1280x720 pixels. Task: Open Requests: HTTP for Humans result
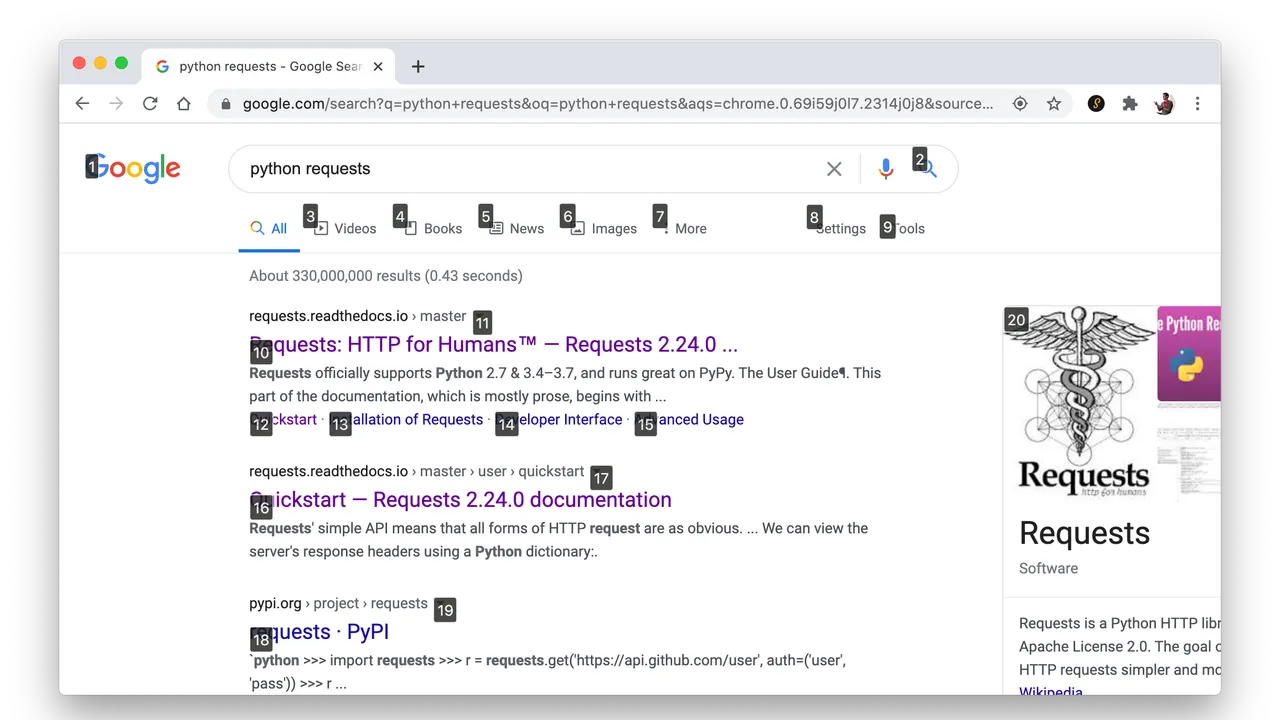(494, 344)
